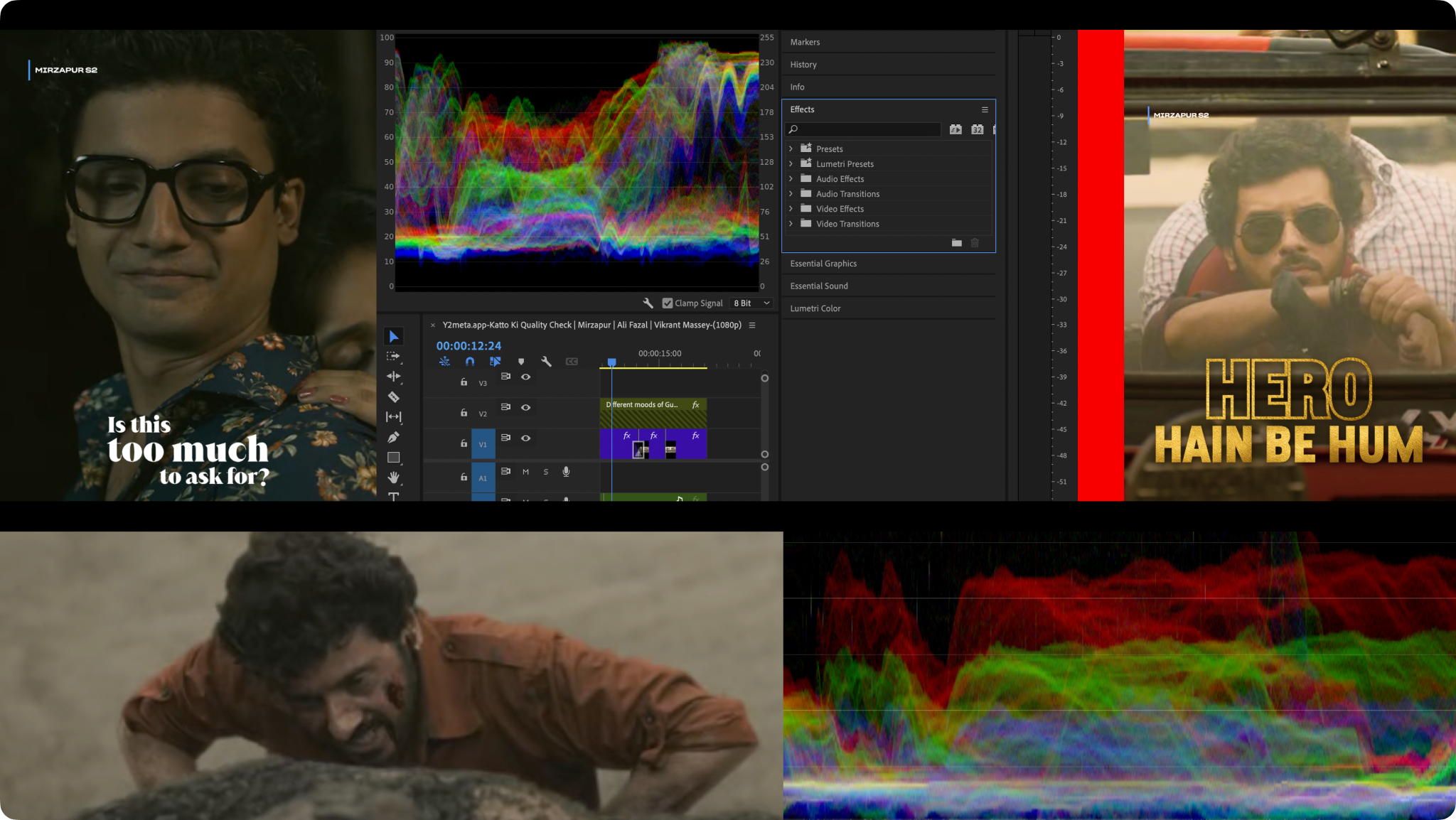Image resolution: width=1456 pixels, height=820 pixels.
Task: Click the Effects panel title
Action: click(802, 109)
